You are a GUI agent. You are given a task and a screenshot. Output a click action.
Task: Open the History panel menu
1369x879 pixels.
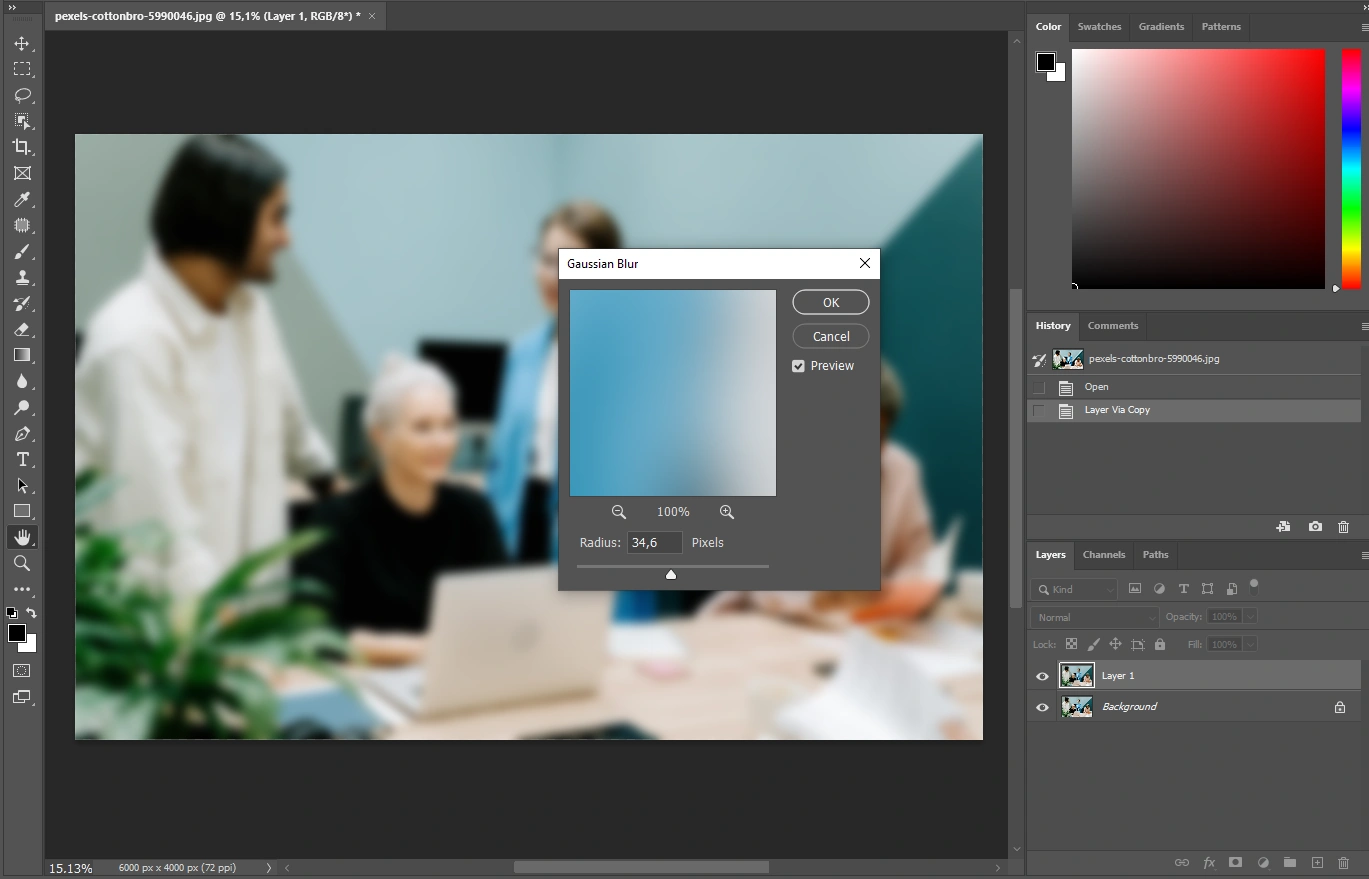(x=1364, y=326)
